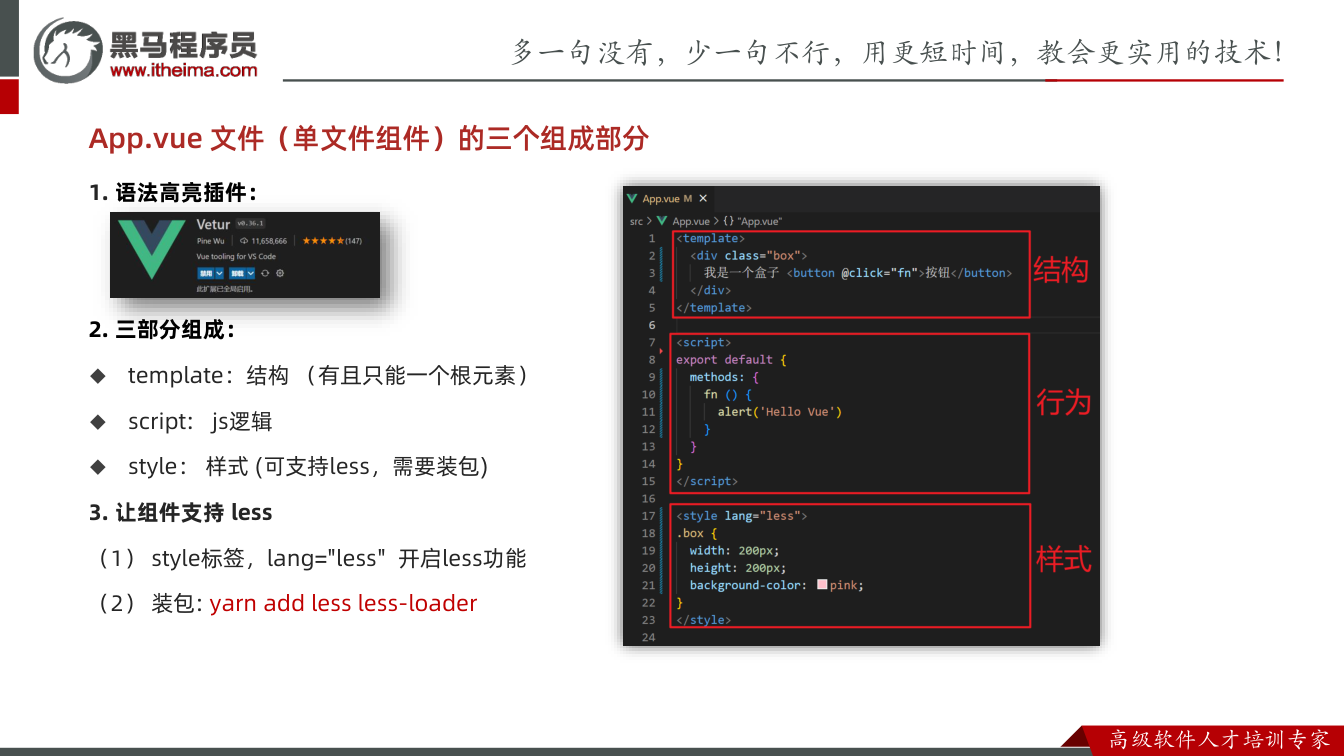Click the red "yarn add less less-loader" text

(343, 603)
